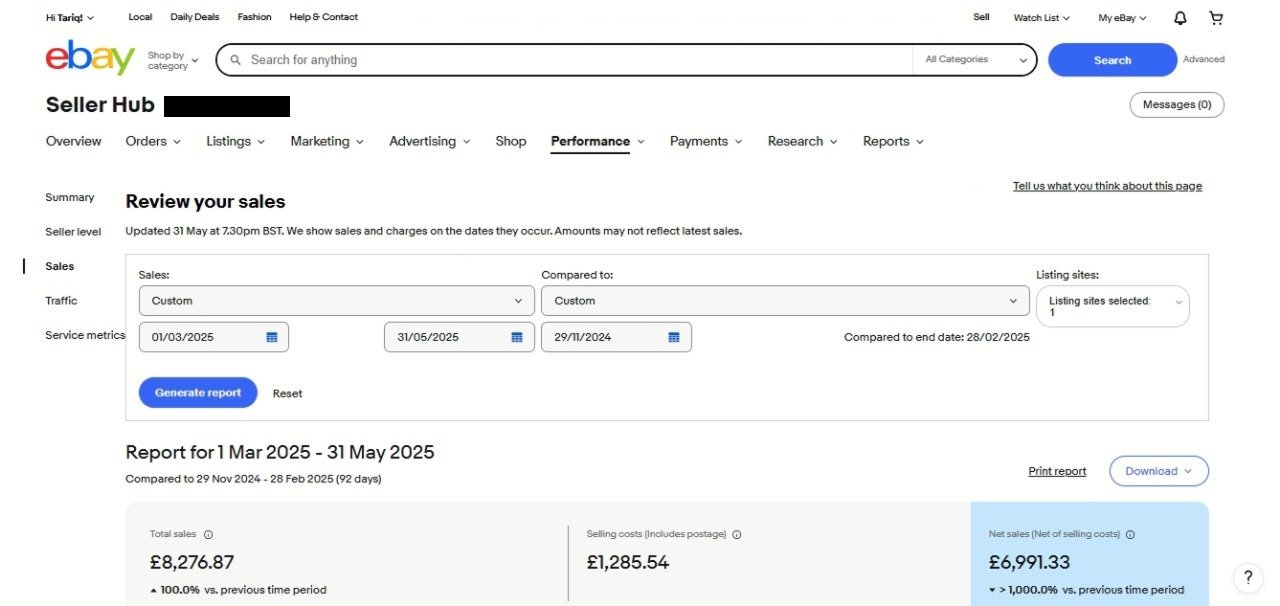Expand the Hi Tariq account dropdown
Image resolution: width=1280 pixels, height=606 pixels.
(x=70, y=18)
